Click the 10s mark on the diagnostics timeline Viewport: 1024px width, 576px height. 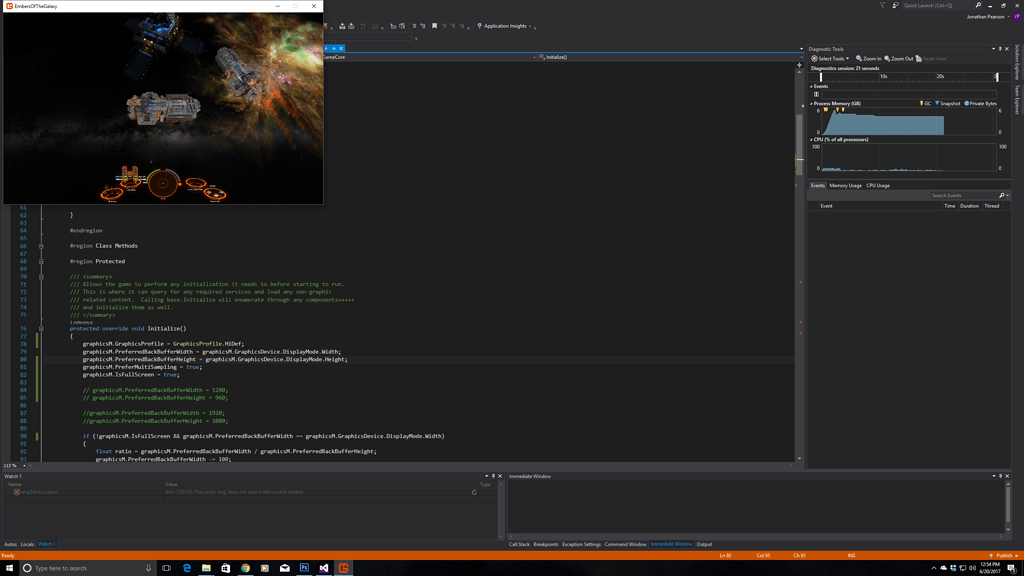click(882, 75)
